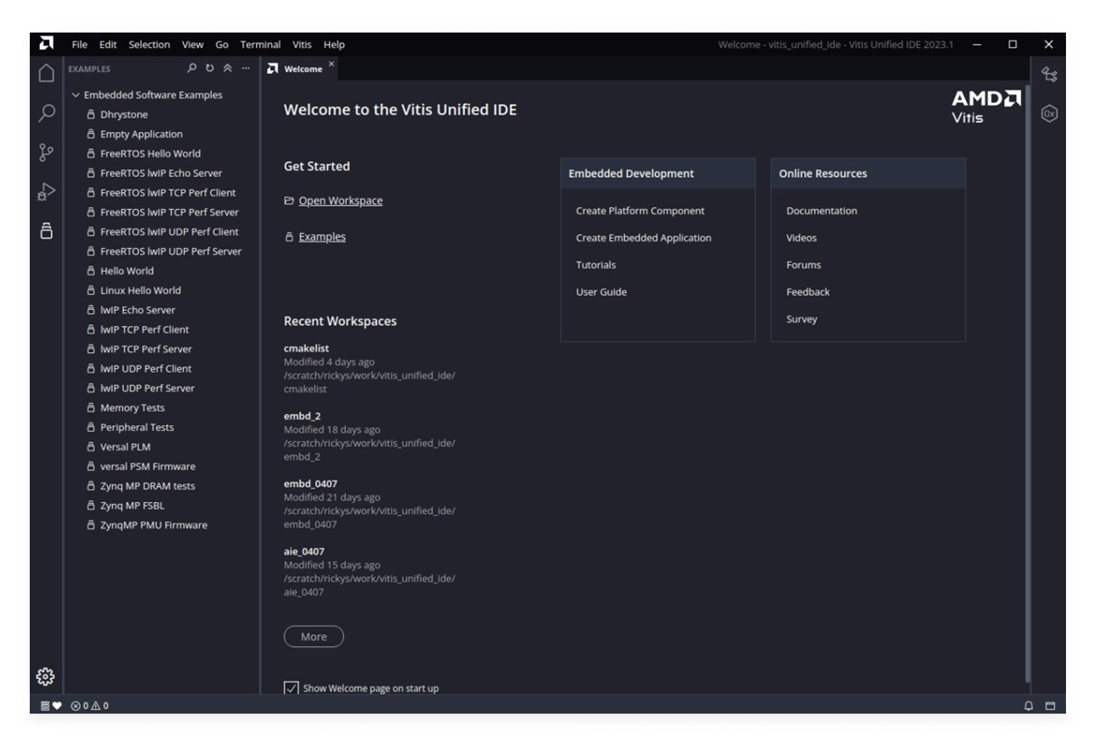Open the Manage settings gear
Image resolution: width=1096 pixels, height=742 pixels.
click(45, 676)
